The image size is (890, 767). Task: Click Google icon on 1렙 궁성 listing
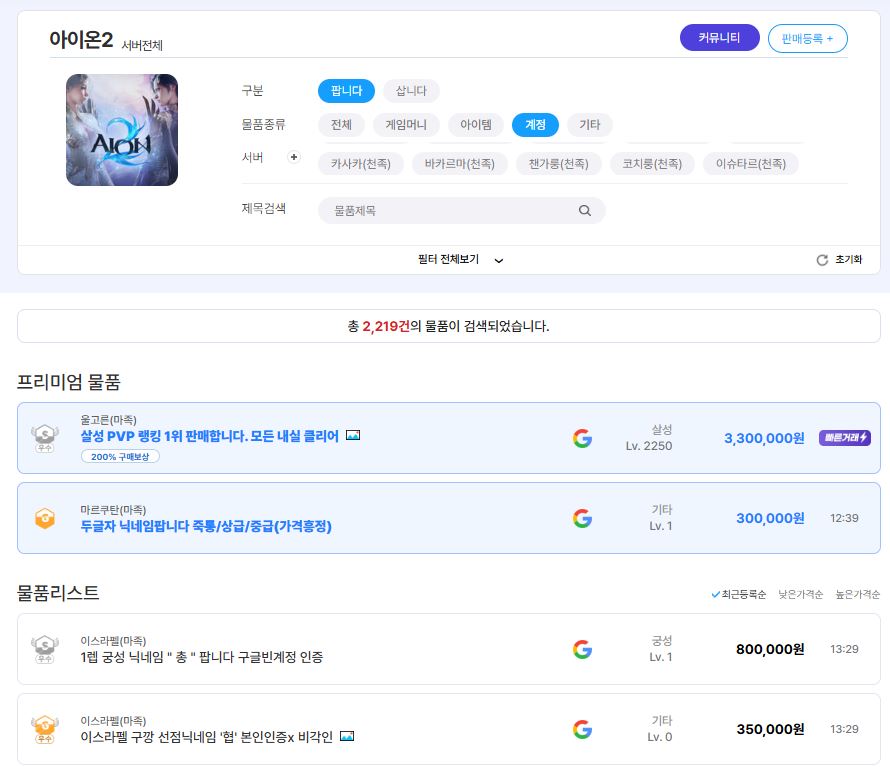click(582, 649)
